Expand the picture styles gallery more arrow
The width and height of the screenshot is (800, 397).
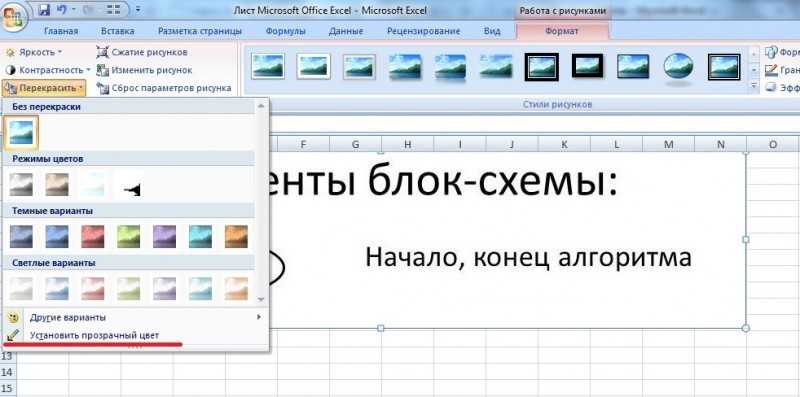pyautogui.click(x=754, y=87)
